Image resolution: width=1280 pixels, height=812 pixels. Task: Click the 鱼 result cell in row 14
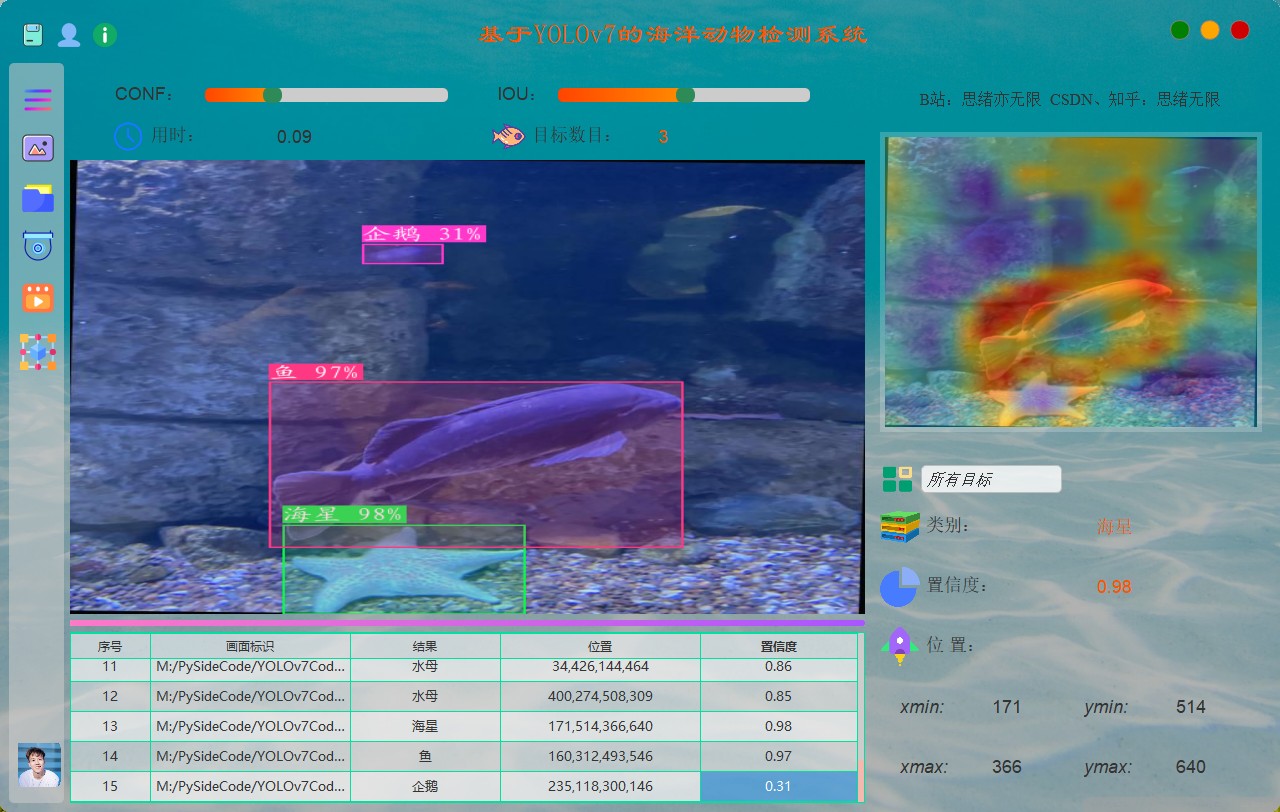[x=425, y=756]
